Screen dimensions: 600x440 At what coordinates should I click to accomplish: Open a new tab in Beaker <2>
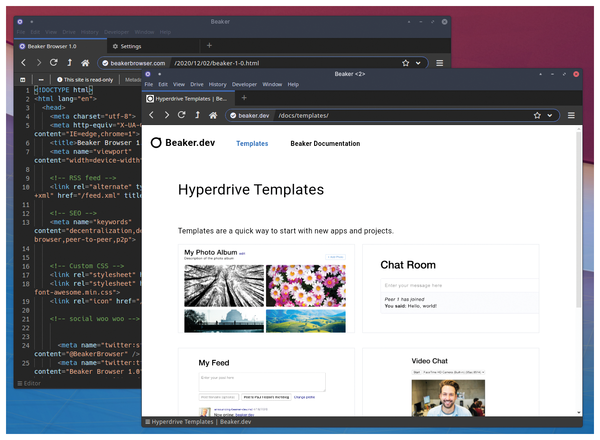244,98
